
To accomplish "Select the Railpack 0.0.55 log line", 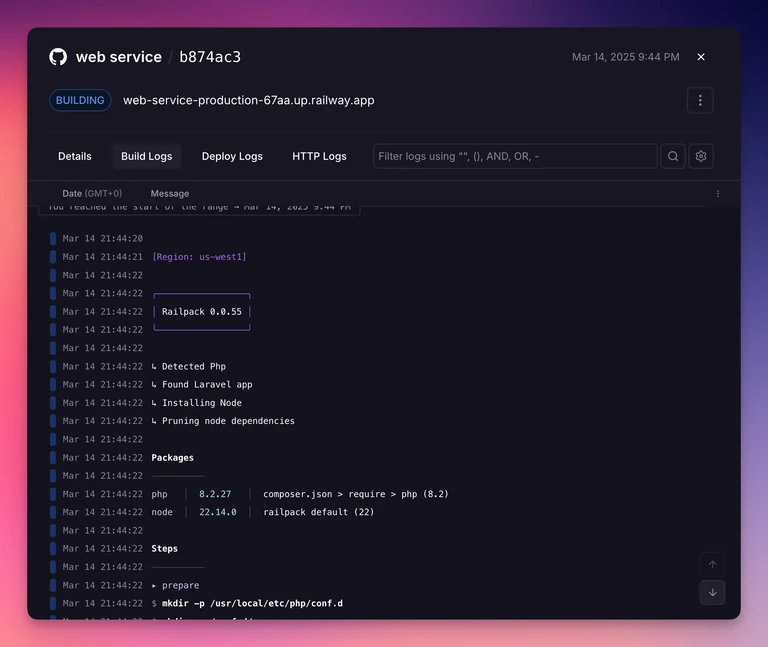I will [x=202, y=312].
